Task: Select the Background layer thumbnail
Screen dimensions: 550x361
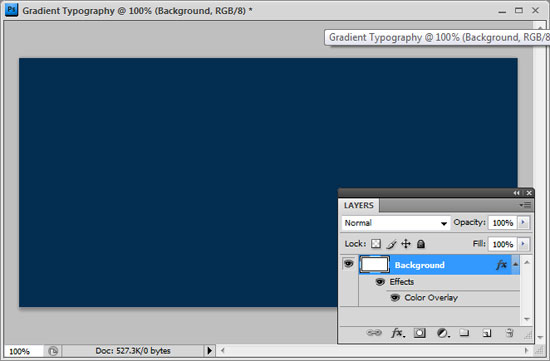Action: 374,265
